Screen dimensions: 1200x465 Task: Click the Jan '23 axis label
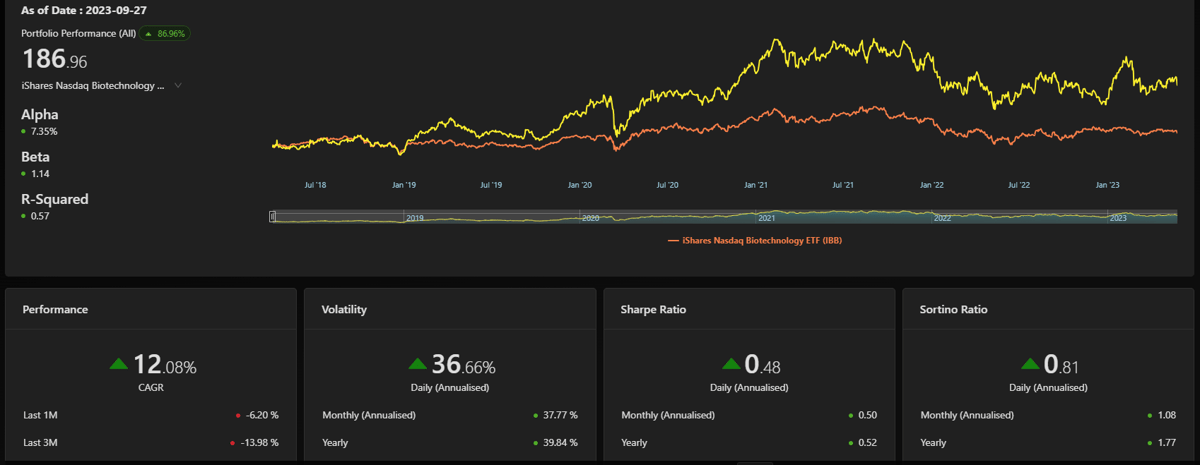[1107, 185]
